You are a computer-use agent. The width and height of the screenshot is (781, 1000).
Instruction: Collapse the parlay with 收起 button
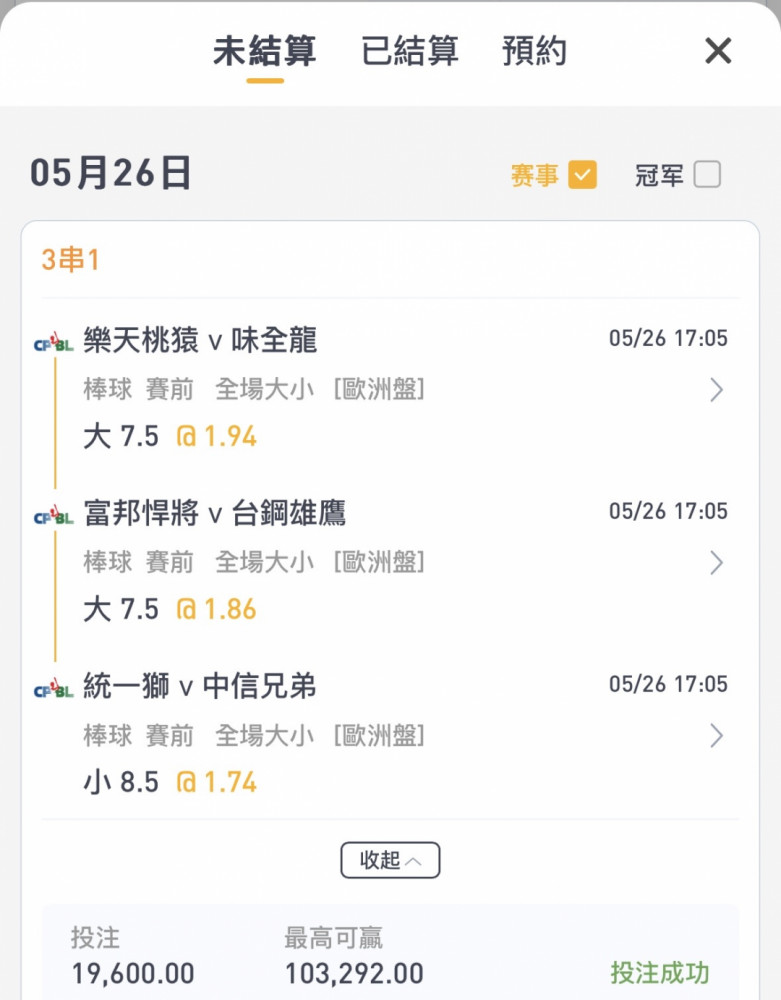tap(390, 860)
